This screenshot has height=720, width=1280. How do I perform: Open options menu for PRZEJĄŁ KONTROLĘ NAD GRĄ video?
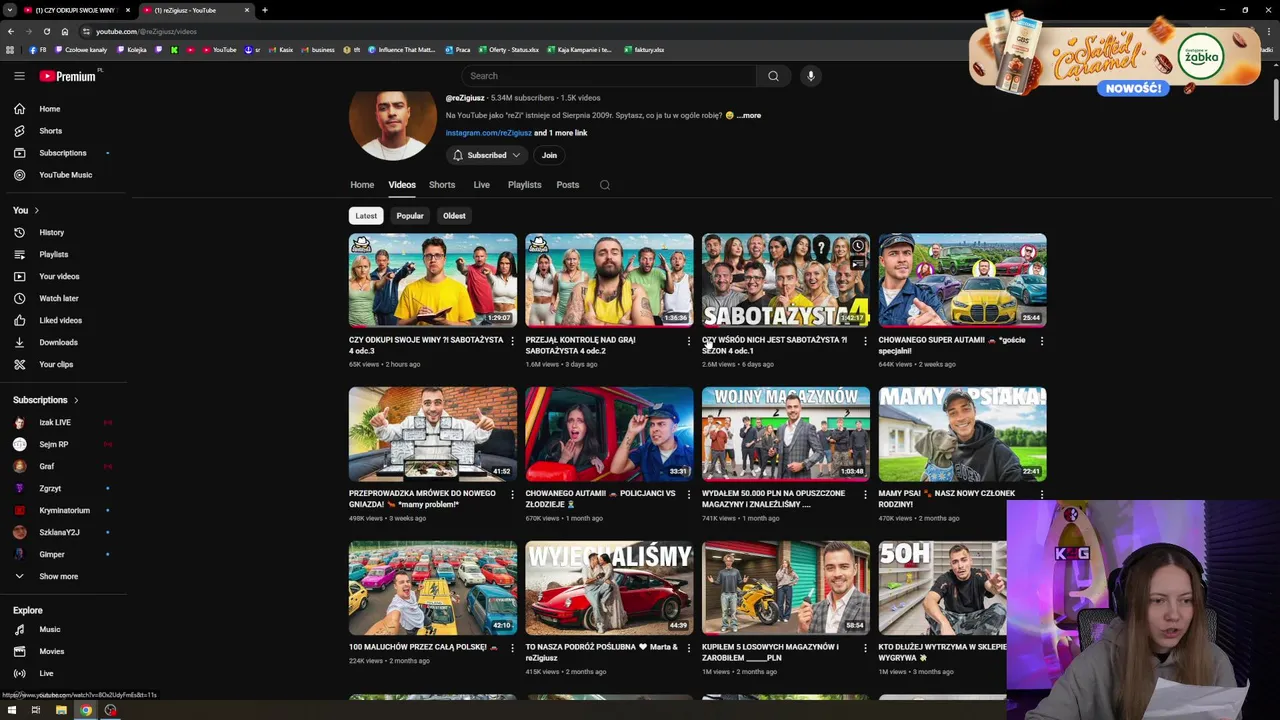click(689, 341)
